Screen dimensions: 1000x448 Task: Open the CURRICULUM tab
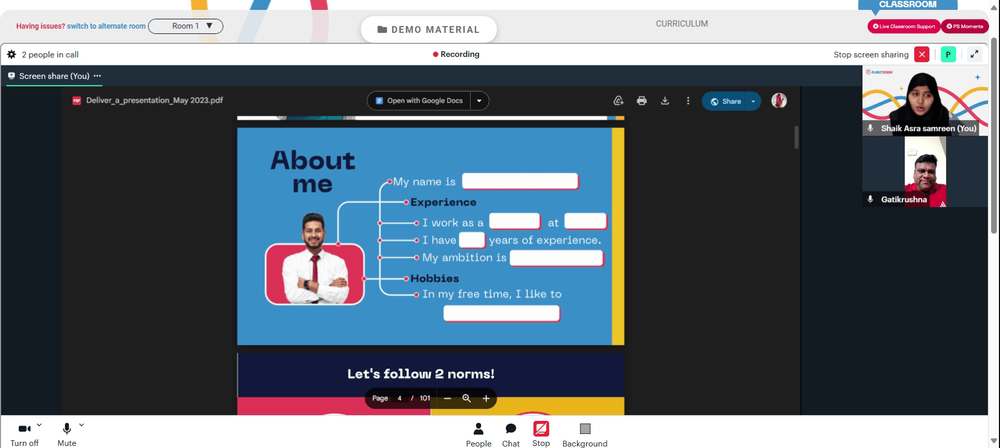point(682,24)
